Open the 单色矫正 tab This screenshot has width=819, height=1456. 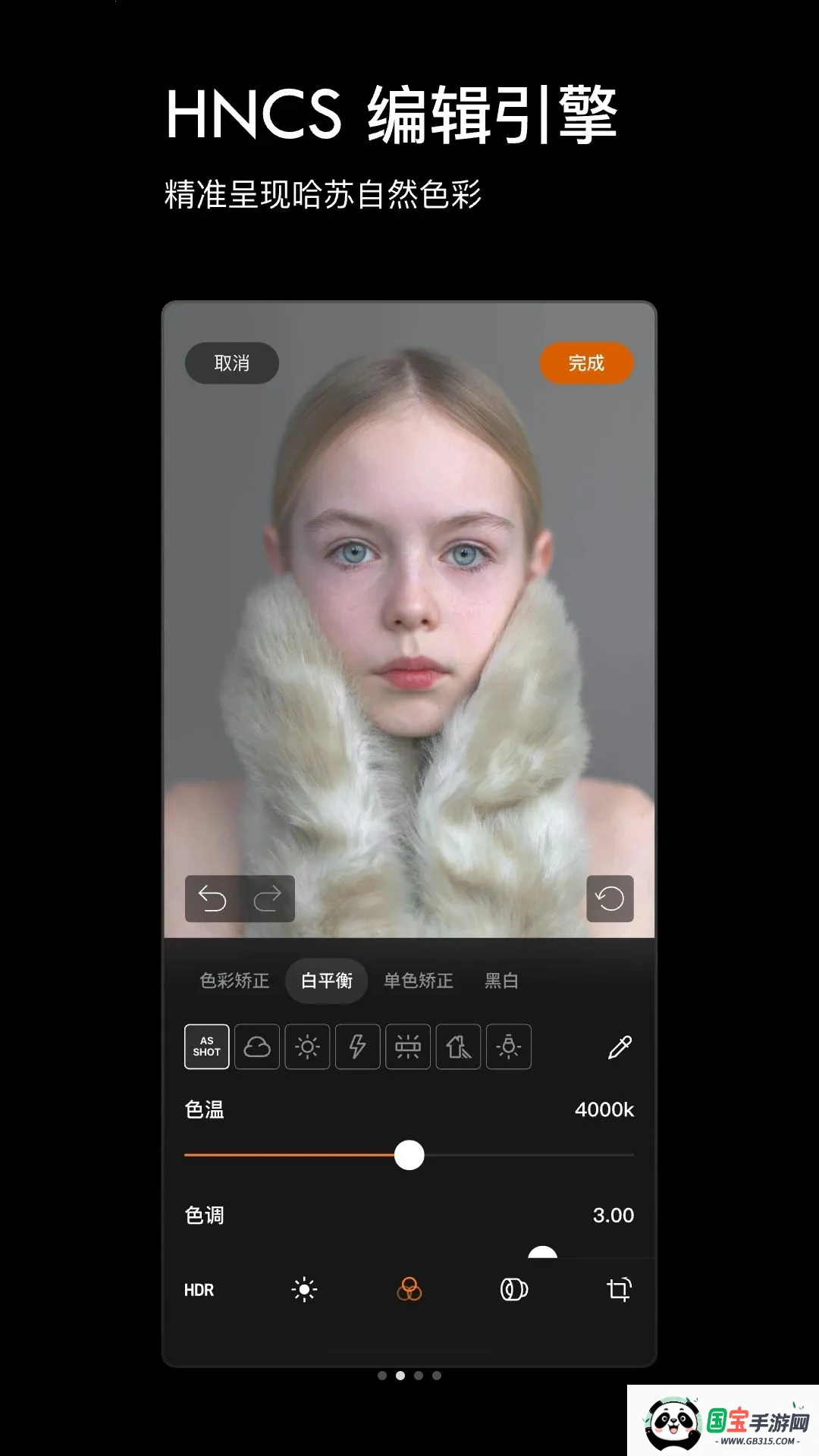(x=419, y=981)
